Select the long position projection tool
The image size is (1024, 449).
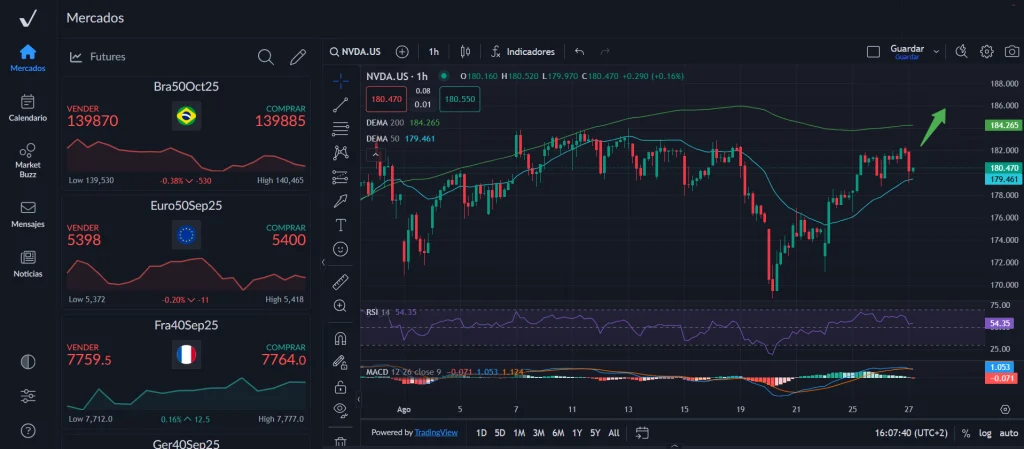pyautogui.click(x=340, y=177)
